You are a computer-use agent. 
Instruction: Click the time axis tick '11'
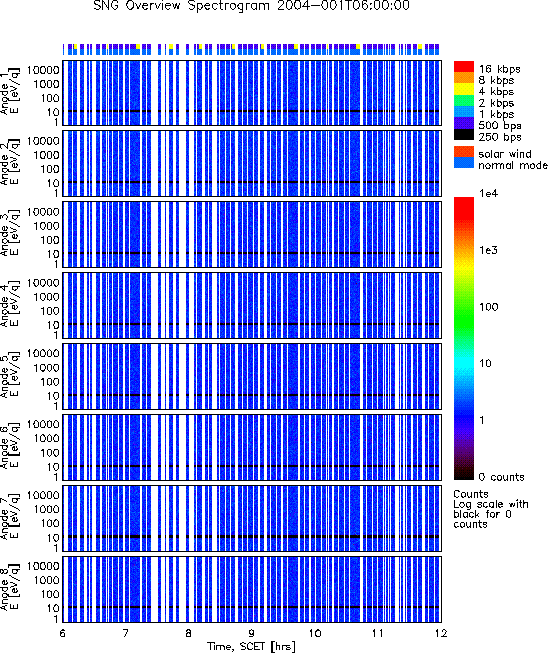pyautogui.click(x=378, y=633)
